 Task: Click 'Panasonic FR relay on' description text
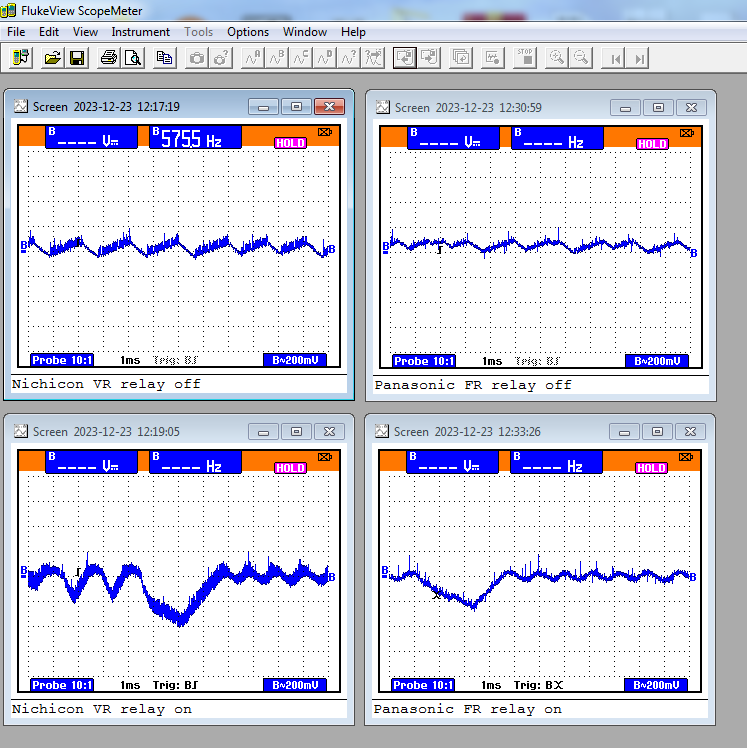pos(467,709)
